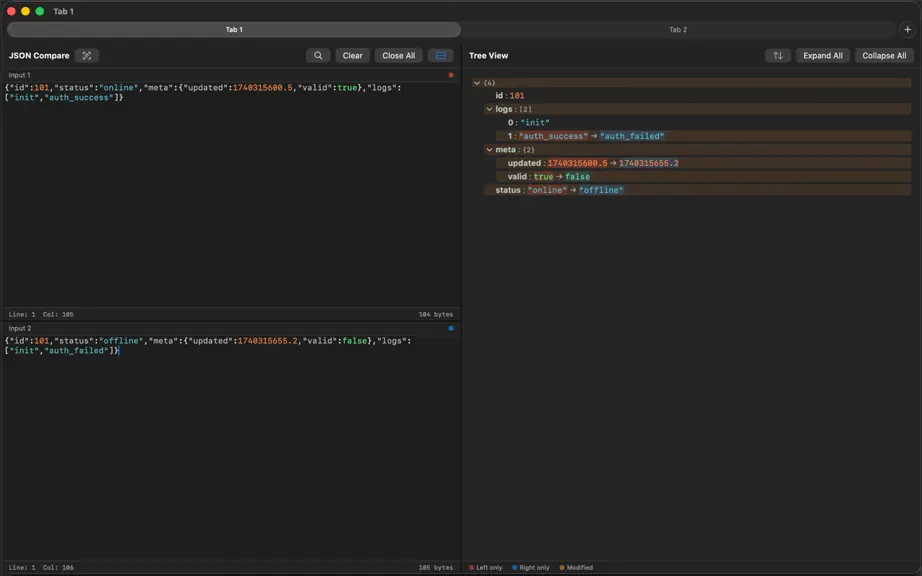Switch to Tab 1

click(234, 29)
